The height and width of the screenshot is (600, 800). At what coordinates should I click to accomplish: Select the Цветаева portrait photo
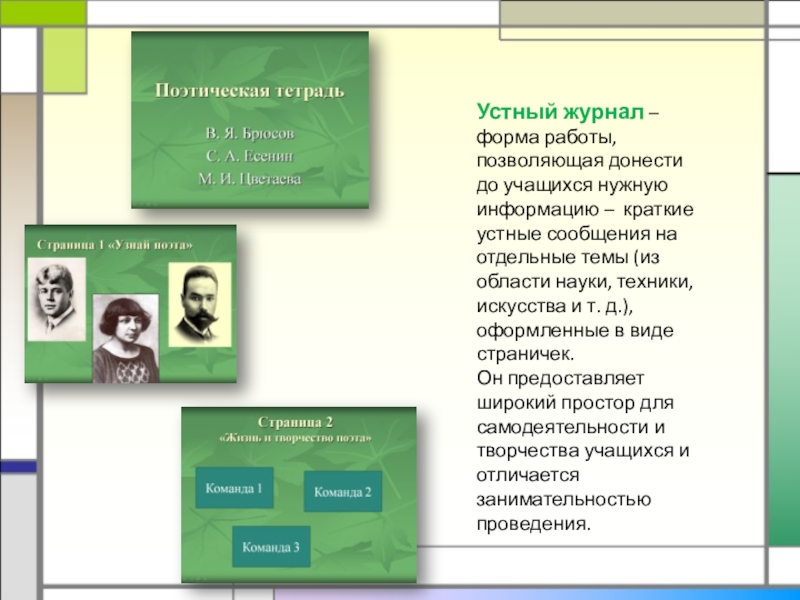tap(126, 338)
